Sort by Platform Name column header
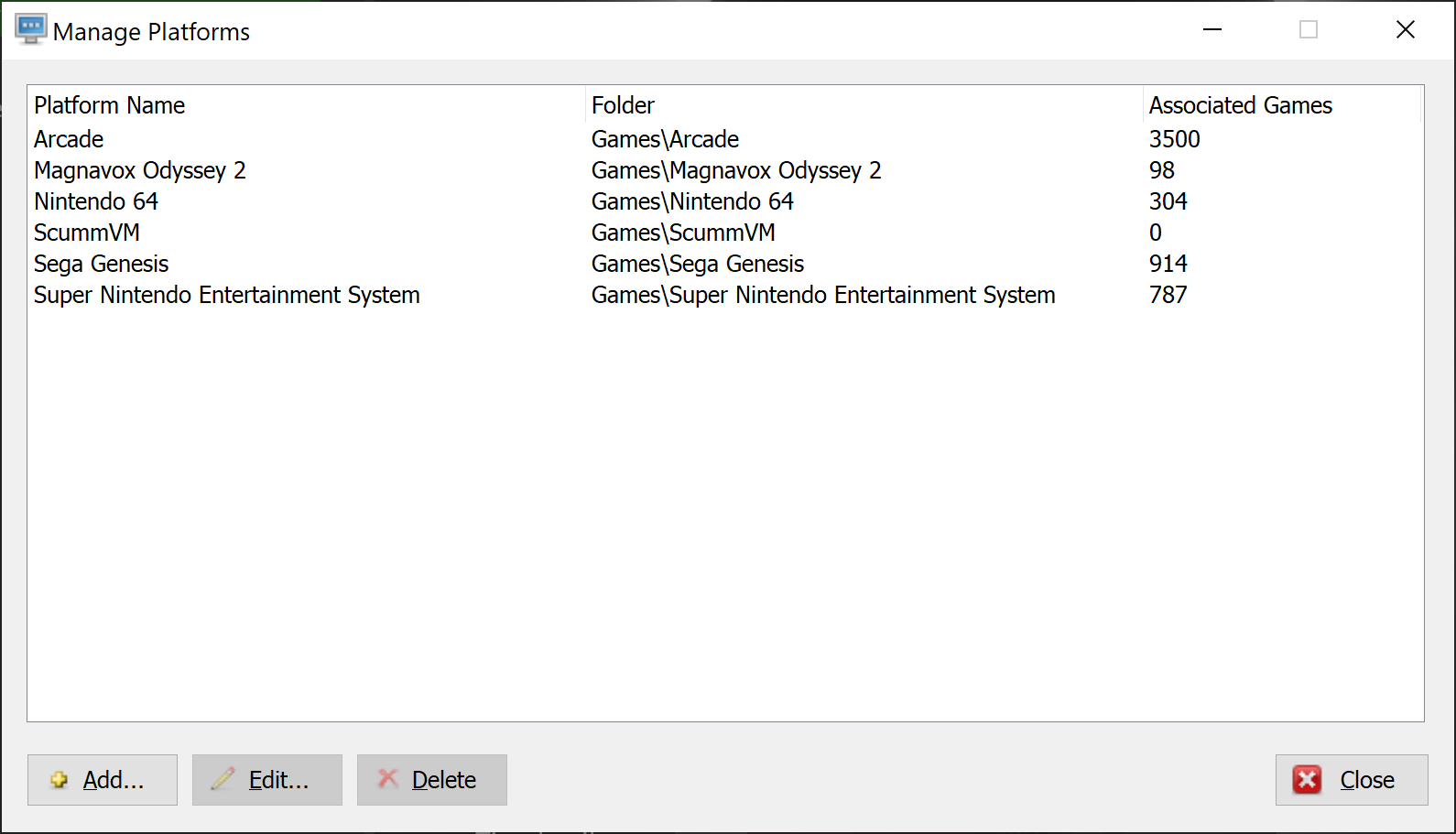Viewport: 1456px width, 834px height. pyautogui.click(x=307, y=105)
